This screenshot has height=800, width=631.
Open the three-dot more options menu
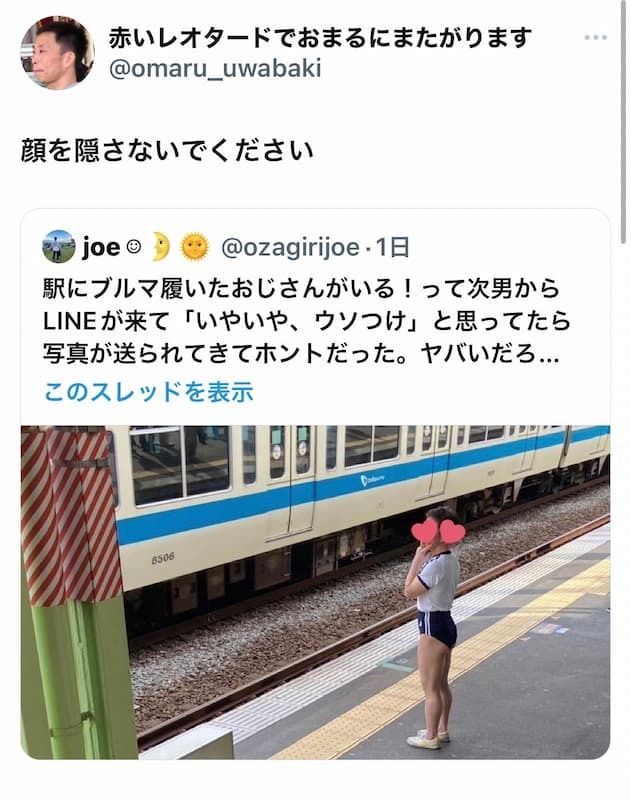coord(595,37)
